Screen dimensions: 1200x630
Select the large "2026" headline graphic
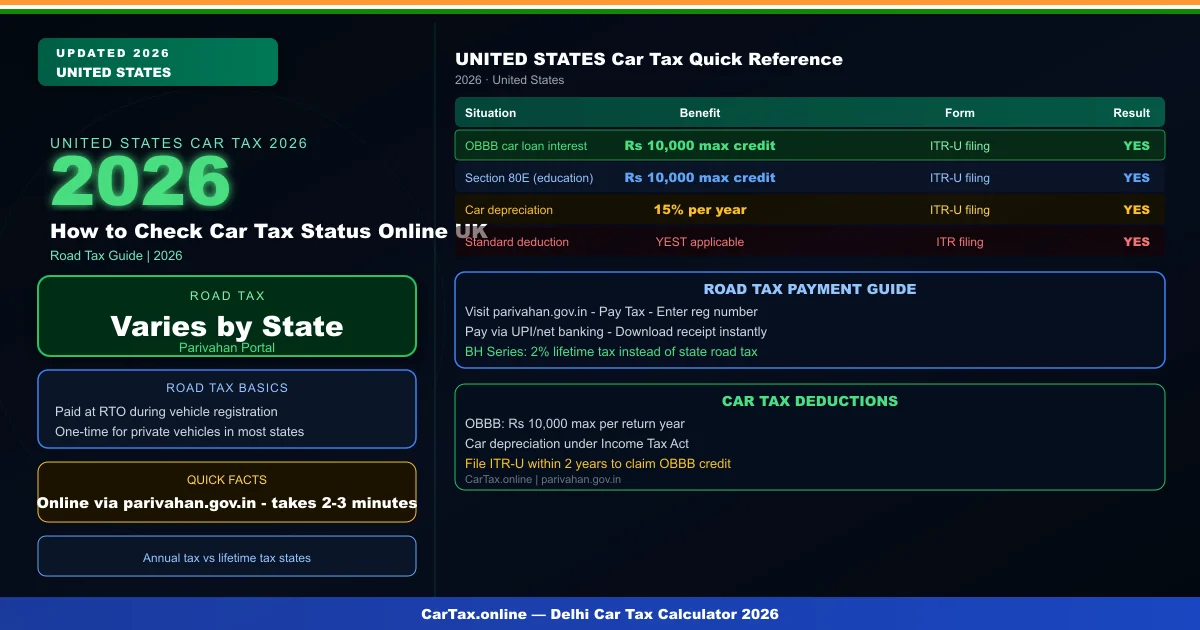[x=140, y=180]
